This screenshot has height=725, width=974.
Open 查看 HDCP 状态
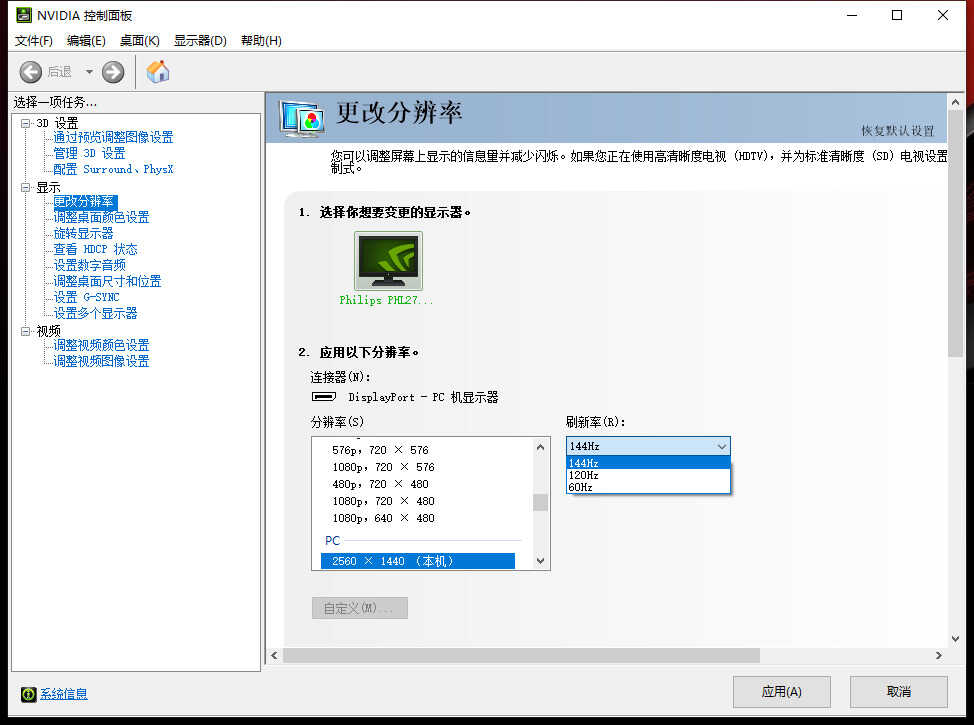coord(96,249)
